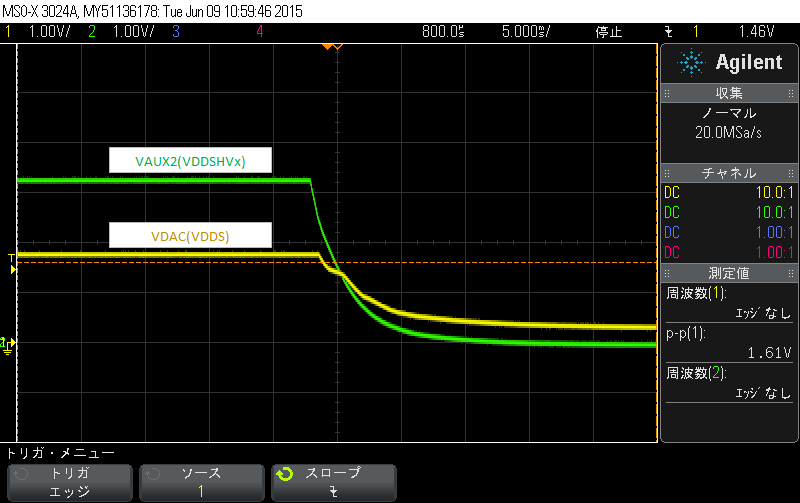
Task: Click the ノーマル acquisition mode text
Action: point(729,113)
